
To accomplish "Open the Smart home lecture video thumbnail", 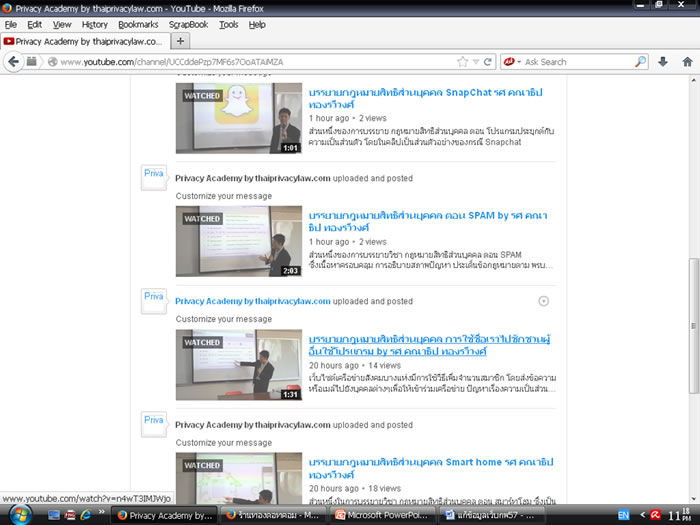I will (239, 479).
